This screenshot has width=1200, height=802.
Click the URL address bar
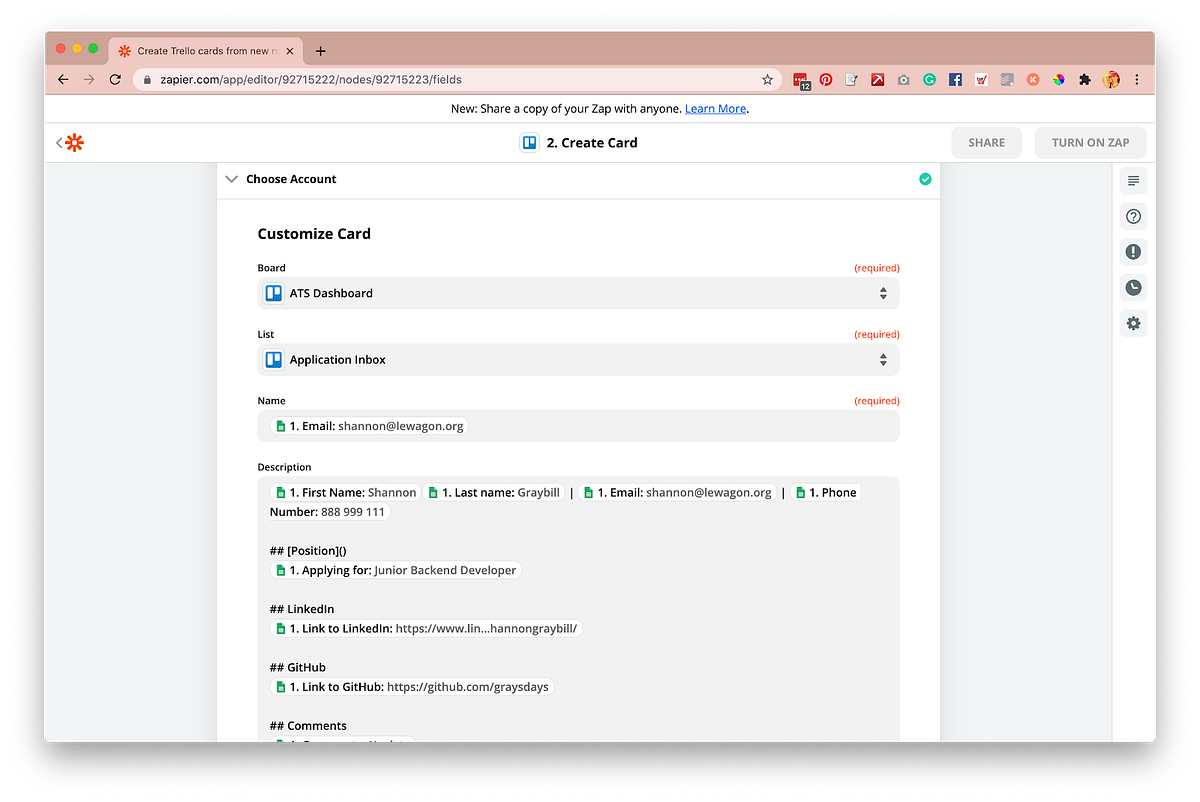459,79
